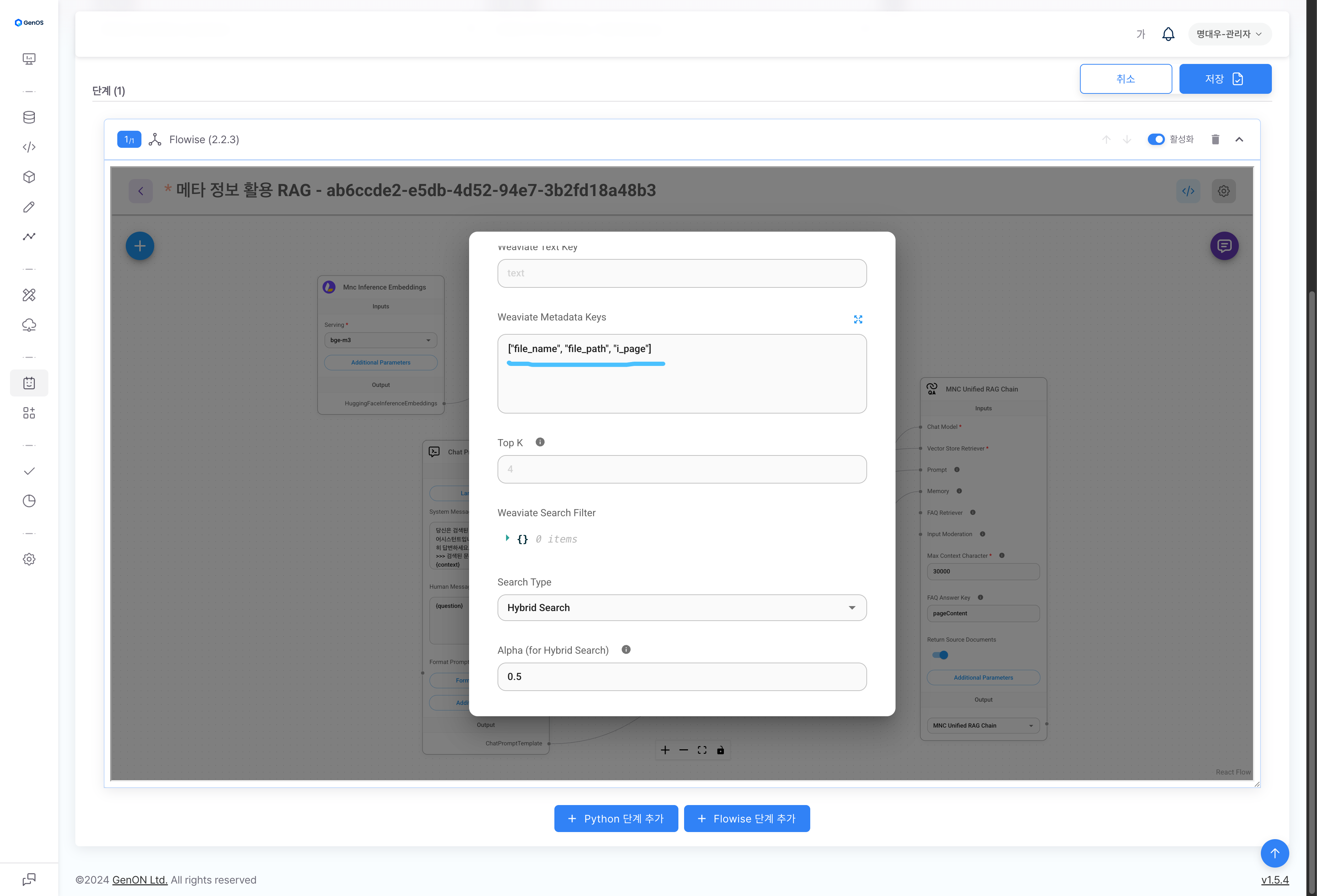
Task: Click the Alpha hybrid search input field
Action: pos(682,676)
